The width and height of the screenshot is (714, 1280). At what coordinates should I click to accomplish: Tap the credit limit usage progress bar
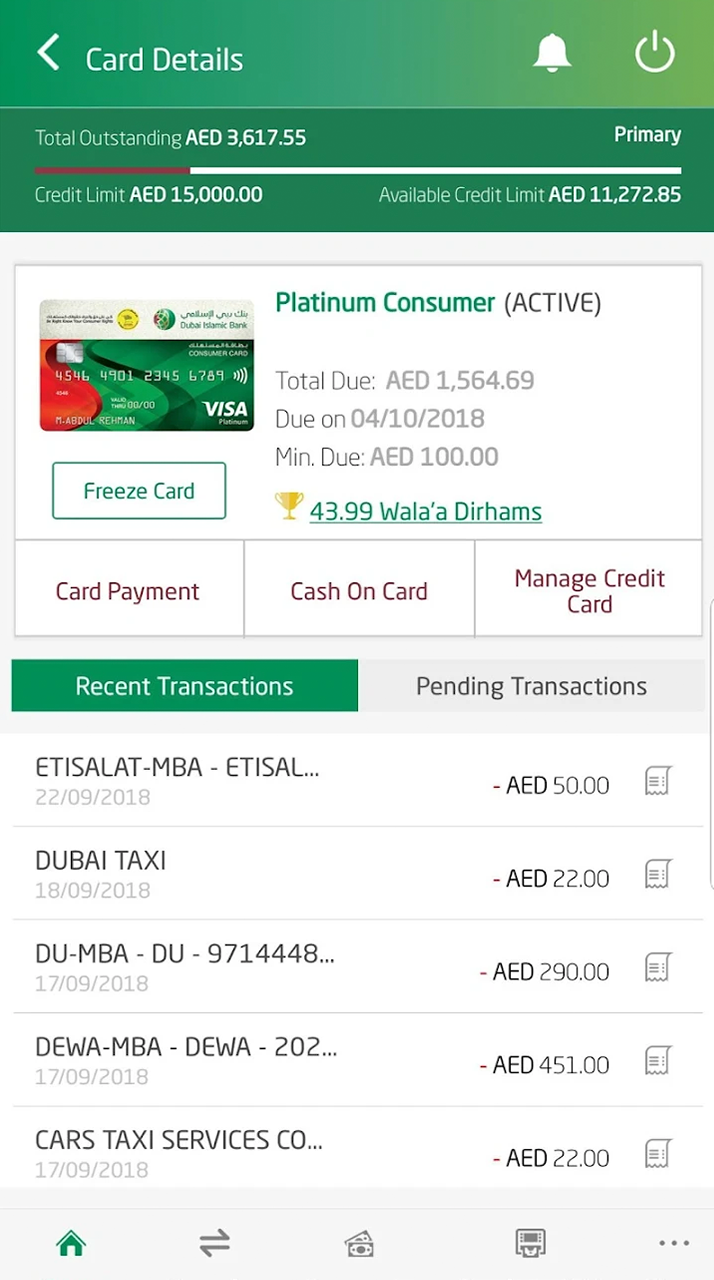357,170
